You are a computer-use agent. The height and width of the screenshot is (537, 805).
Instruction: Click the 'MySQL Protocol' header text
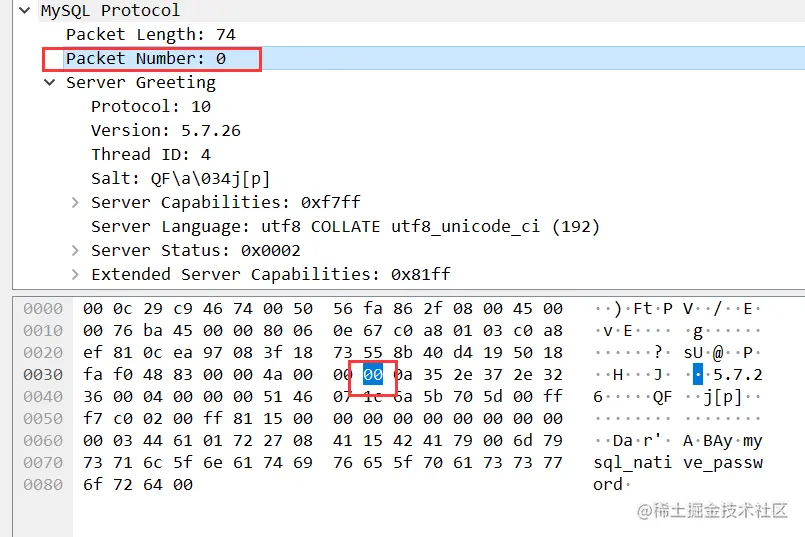[110, 10]
